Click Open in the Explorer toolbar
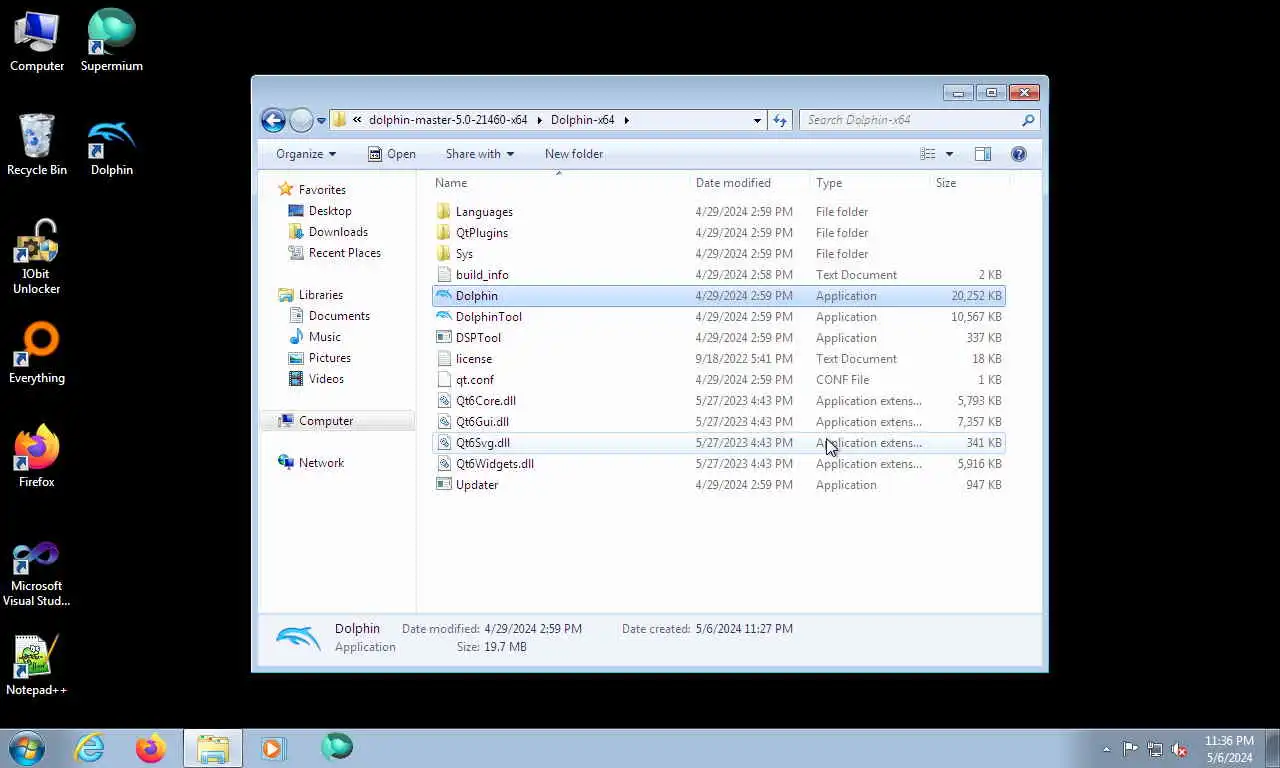The width and height of the screenshot is (1280, 768). click(391, 154)
